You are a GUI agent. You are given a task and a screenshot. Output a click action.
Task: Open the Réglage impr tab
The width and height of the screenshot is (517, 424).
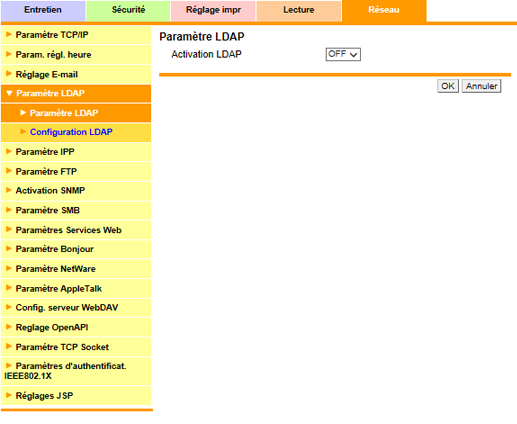coord(213,10)
